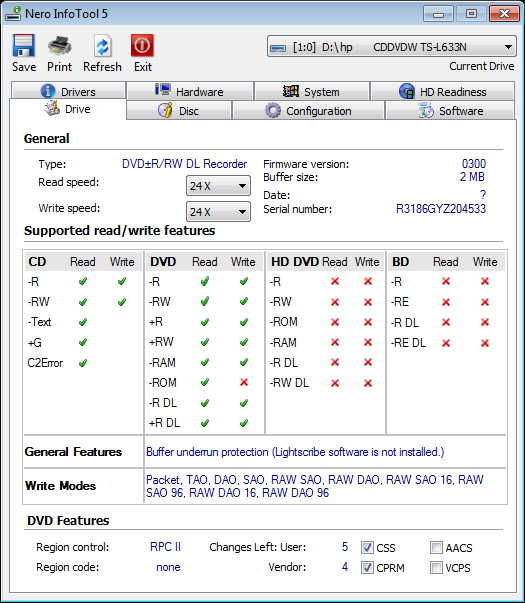Click the BD -RE DL write X mark
The image size is (525, 603).
[485, 343]
